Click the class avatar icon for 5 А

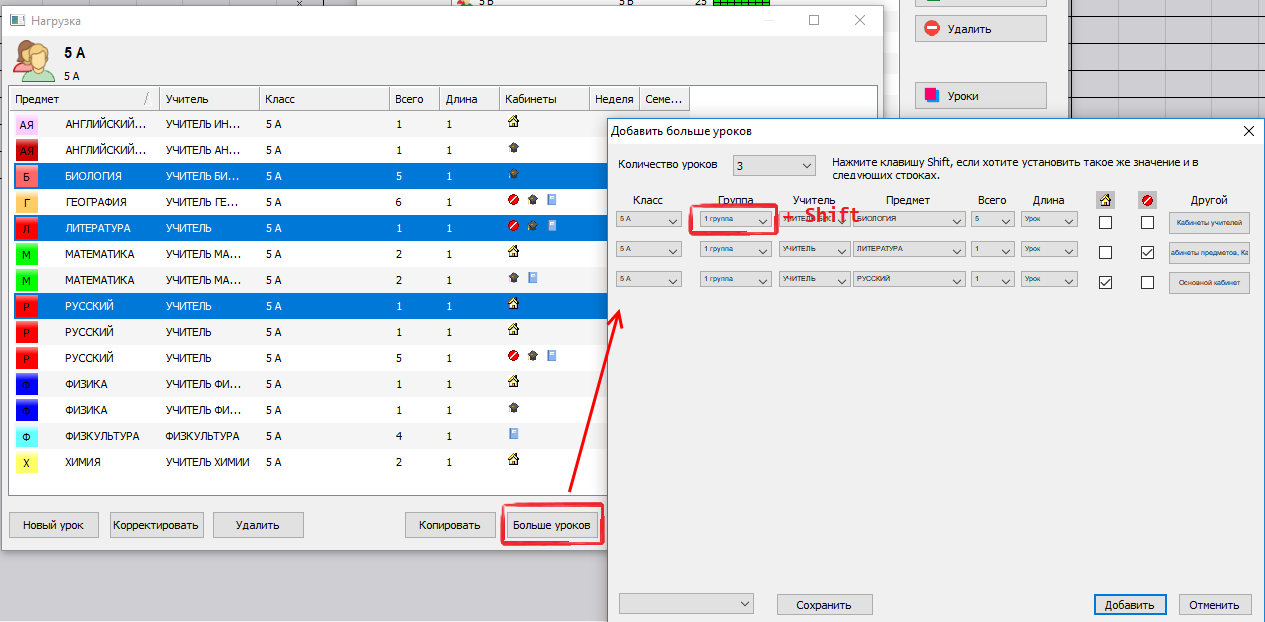[33, 61]
